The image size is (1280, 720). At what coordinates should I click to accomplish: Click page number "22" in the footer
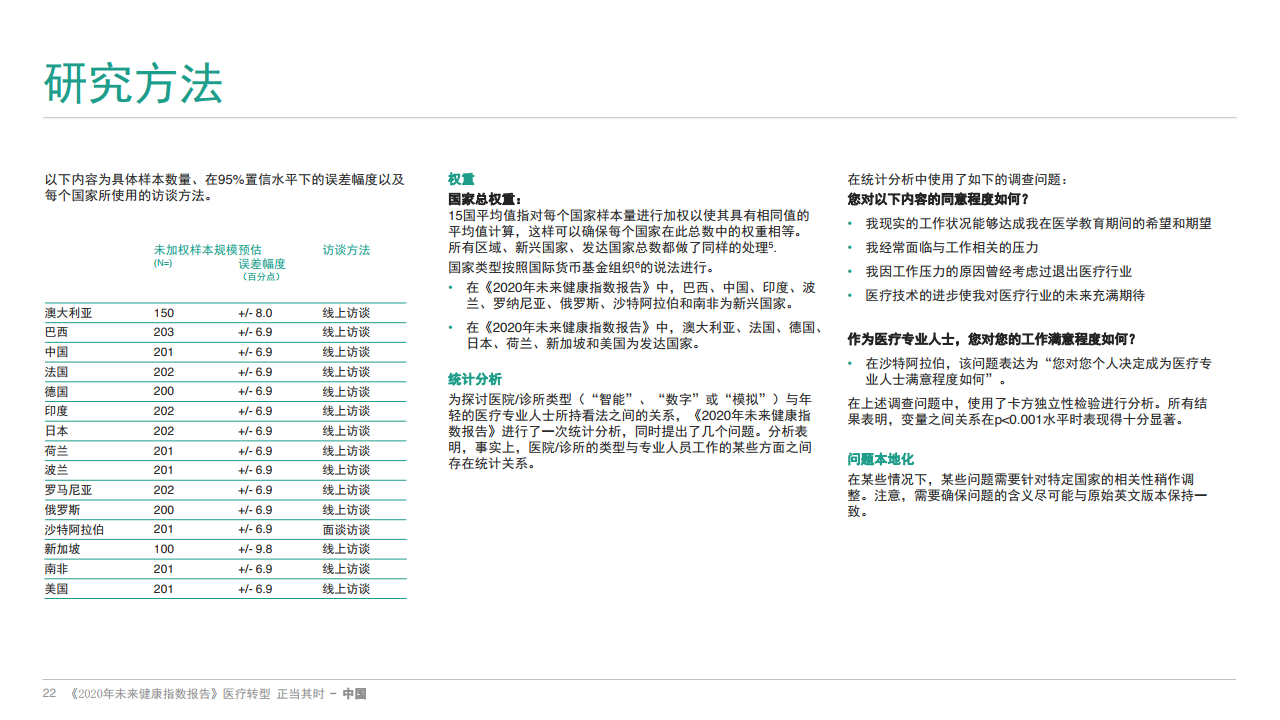[x=49, y=694]
